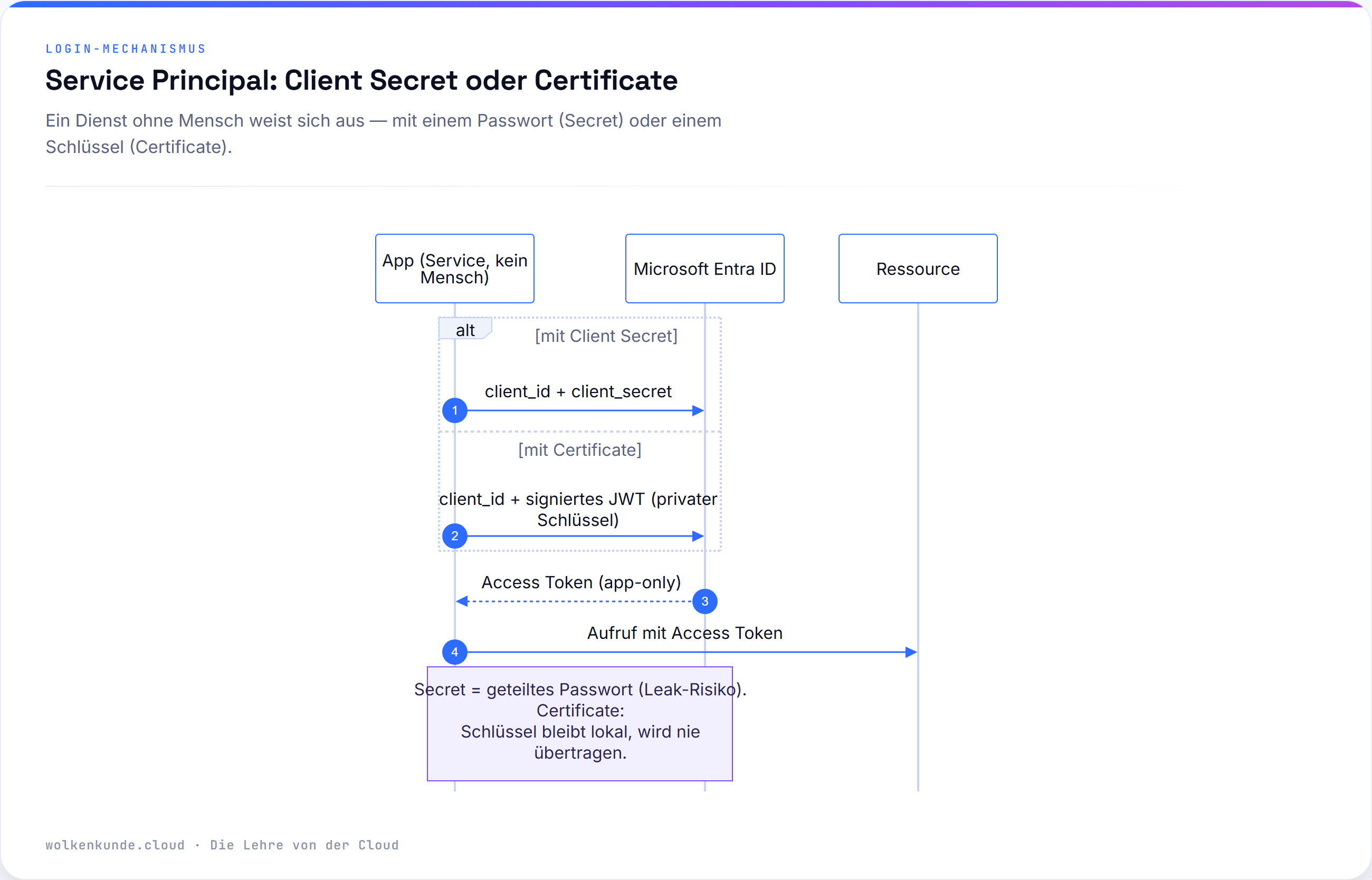
Task: Click the 'Access Token (app-only)' message label
Action: click(x=581, y=582)
